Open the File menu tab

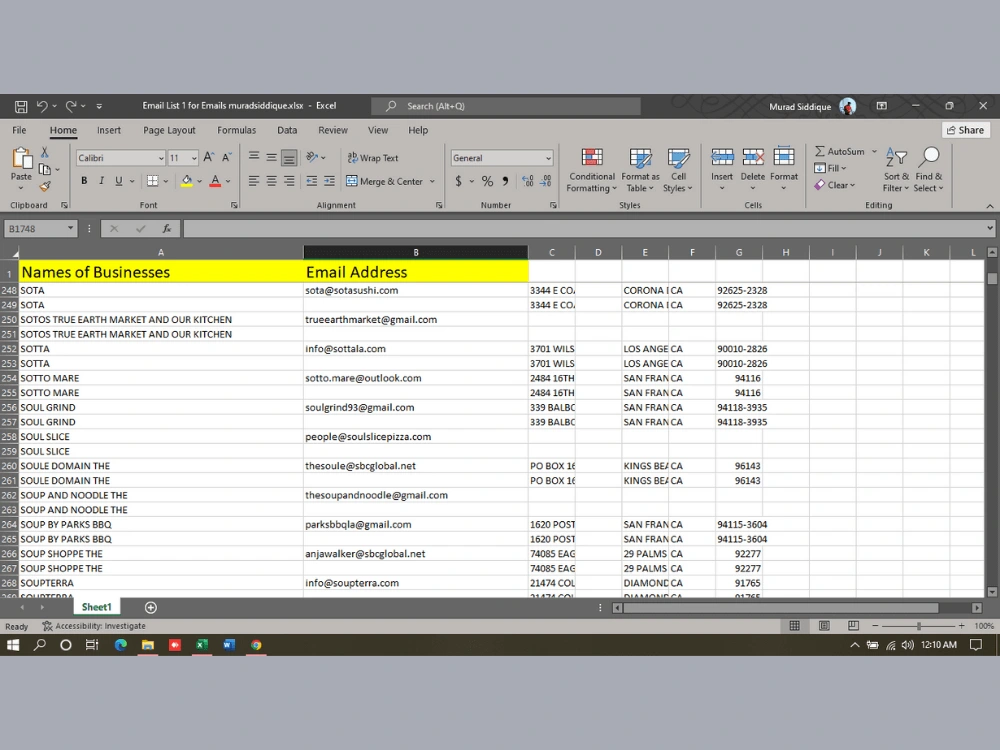coord(19,130)
